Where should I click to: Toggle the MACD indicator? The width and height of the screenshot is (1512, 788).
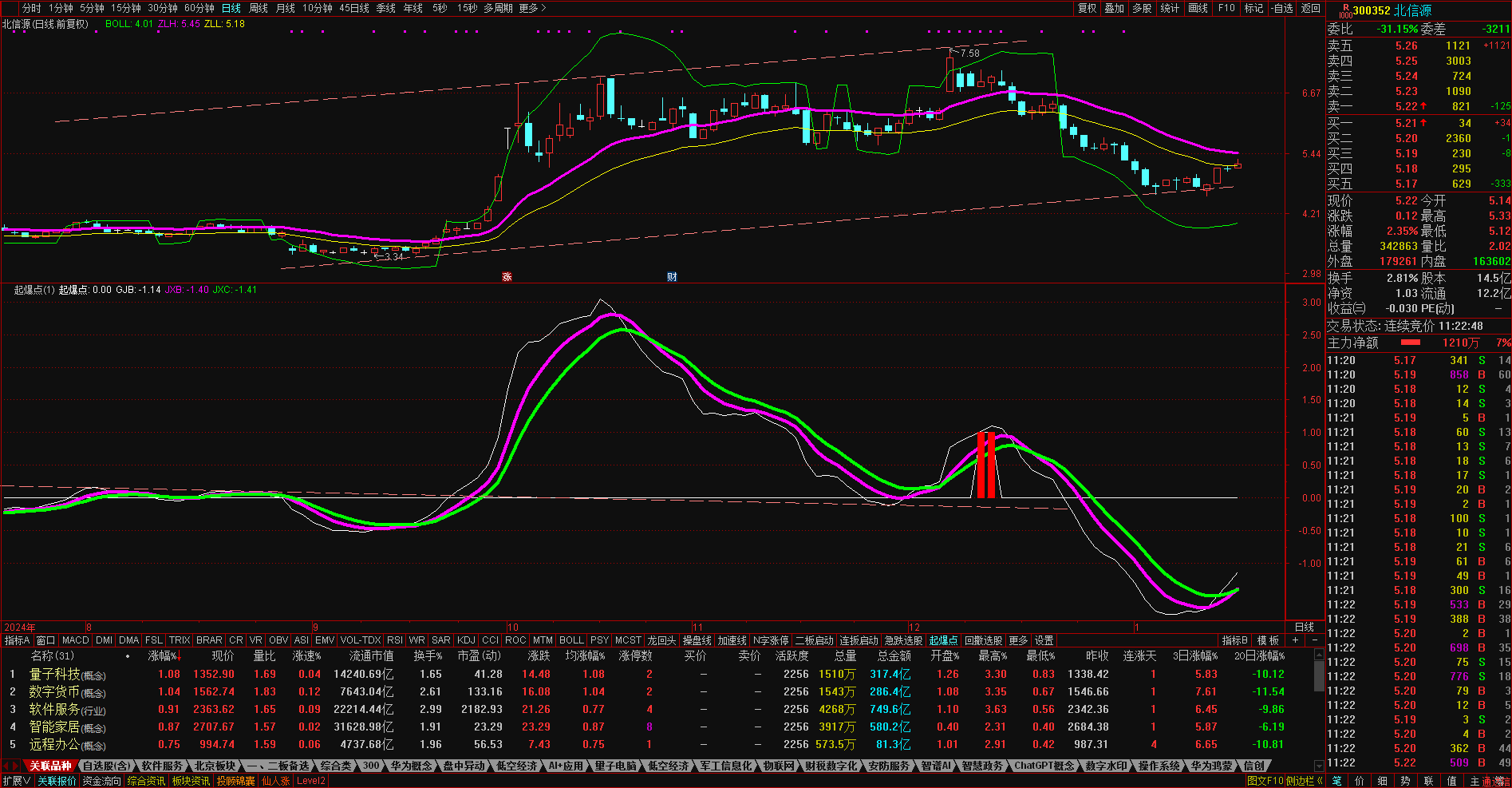(76, 640)
